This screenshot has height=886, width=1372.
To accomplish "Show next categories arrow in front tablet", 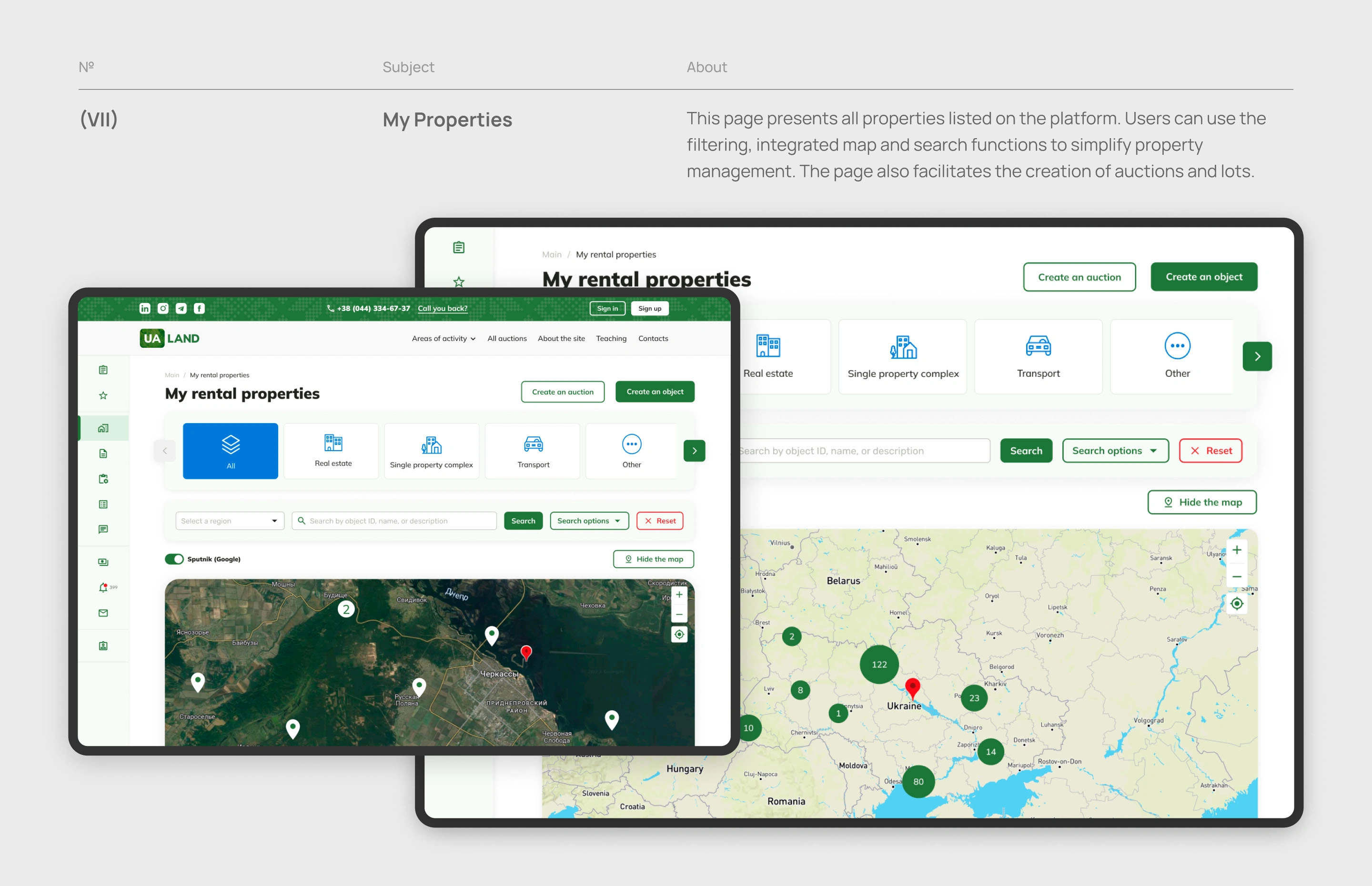I will [x=695, y=451].
